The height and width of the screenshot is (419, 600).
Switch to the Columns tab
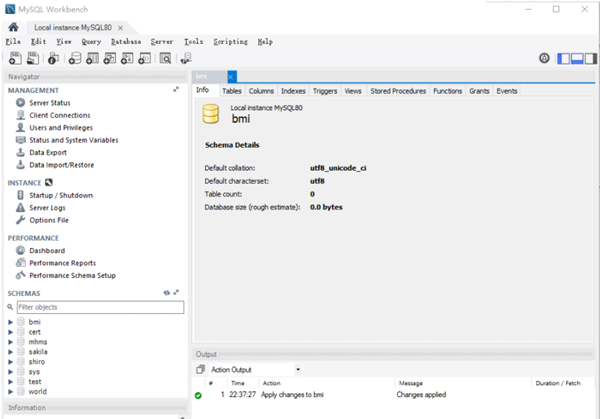click(x=261, y=91)
